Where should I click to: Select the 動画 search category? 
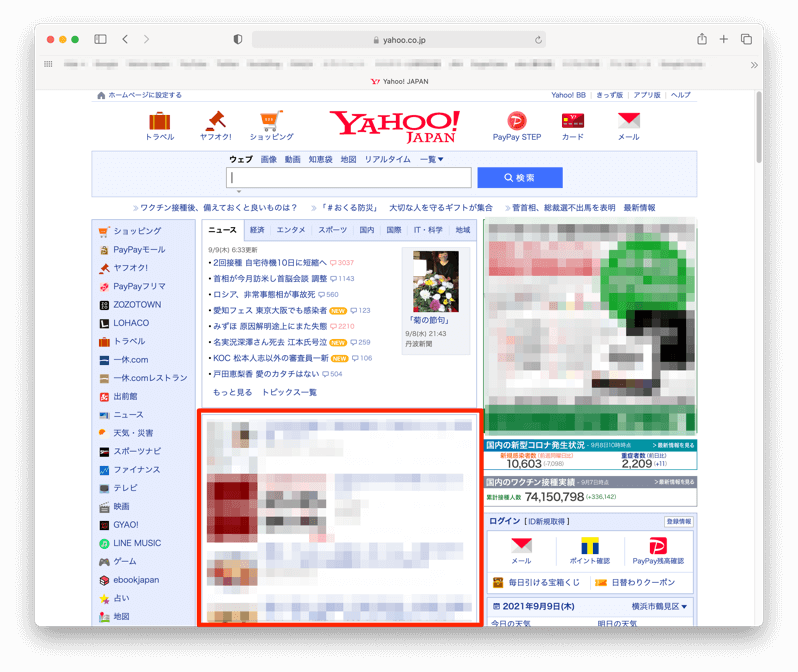pyautogui.click(x=293, y=159)
